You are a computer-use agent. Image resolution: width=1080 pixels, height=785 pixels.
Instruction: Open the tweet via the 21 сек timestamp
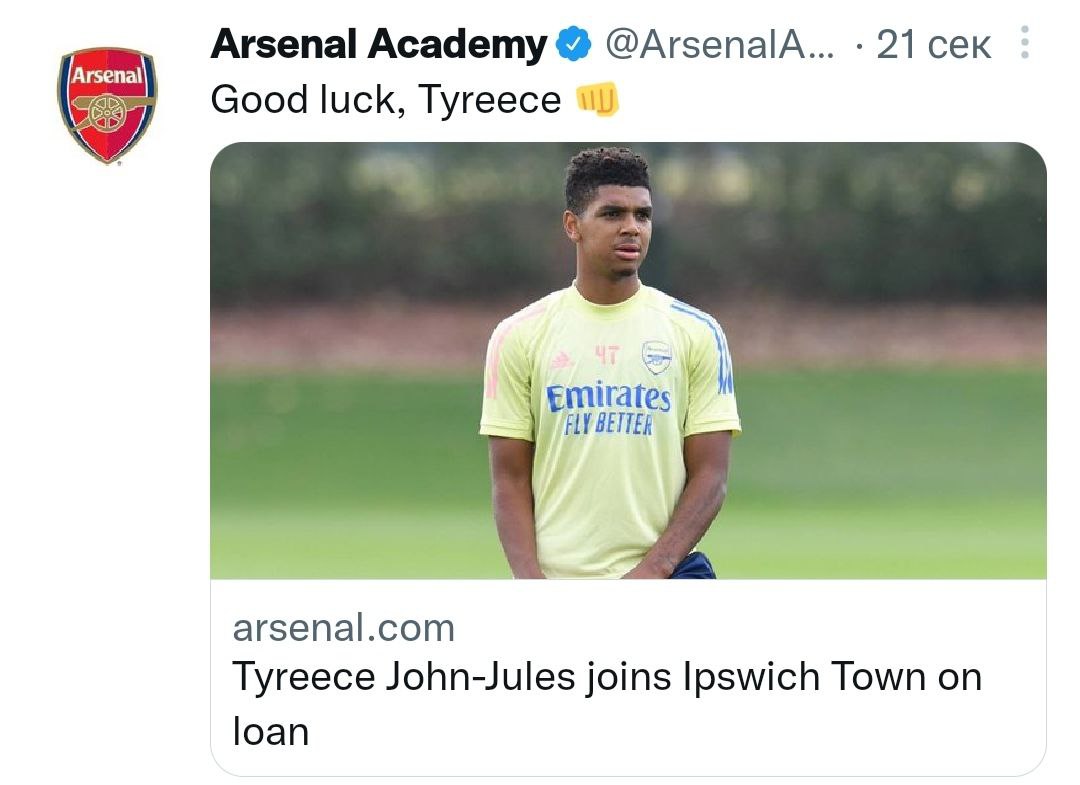click(933, 45)
